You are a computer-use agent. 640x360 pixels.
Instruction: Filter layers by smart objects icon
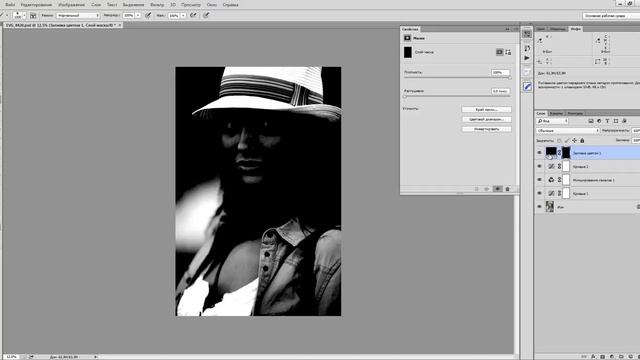[x=624, y=121]
